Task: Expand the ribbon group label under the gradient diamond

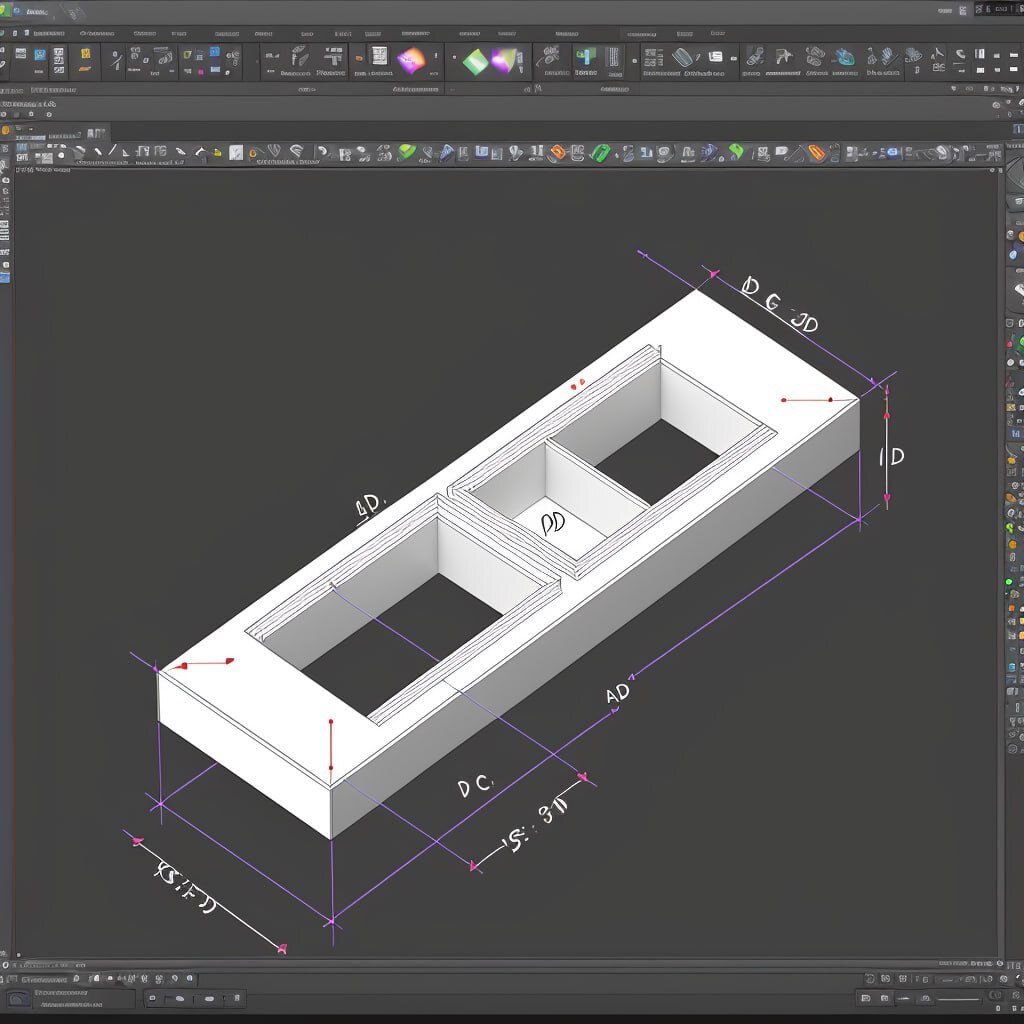Action: 416,89
